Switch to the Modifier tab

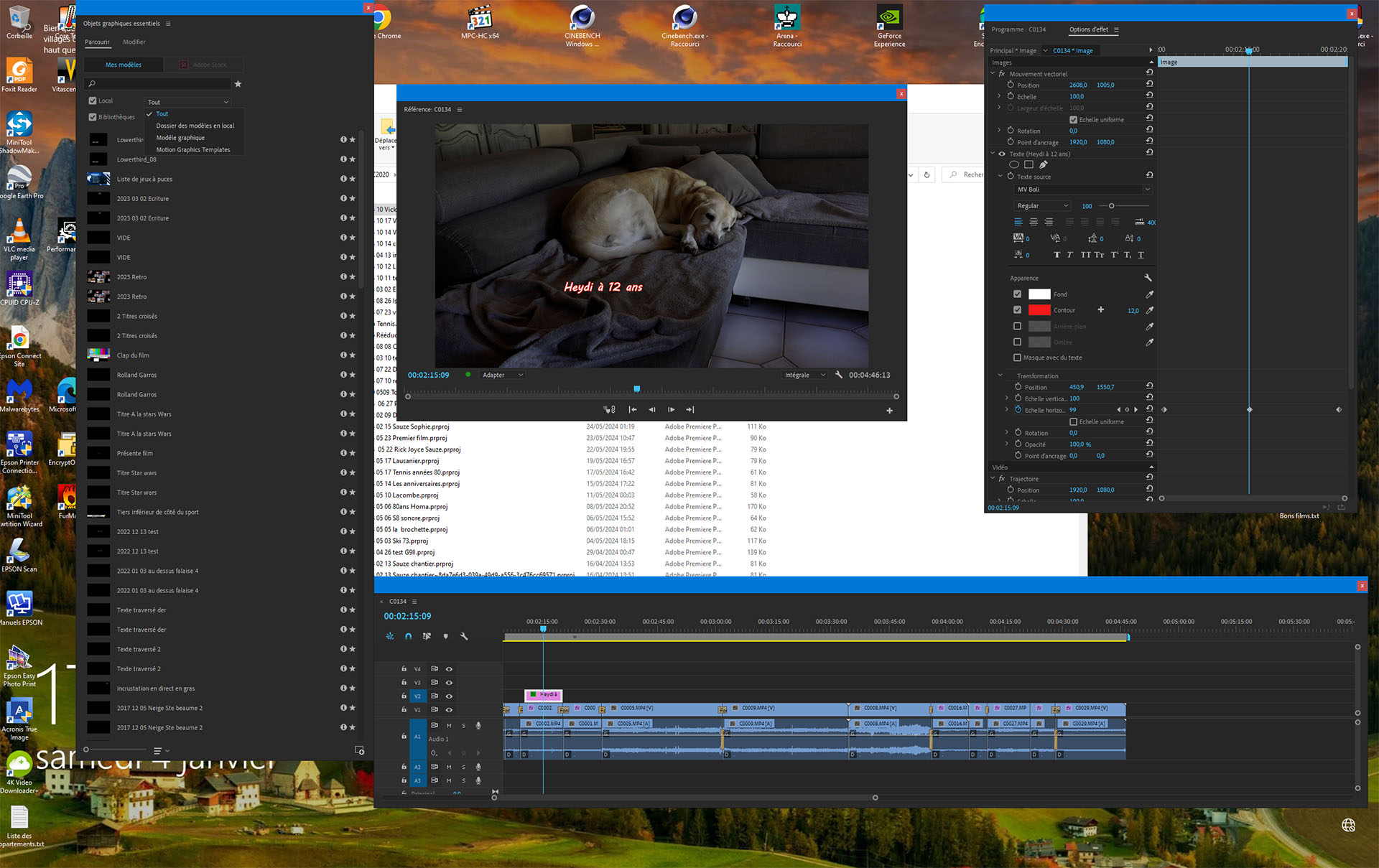pos(134,42)
